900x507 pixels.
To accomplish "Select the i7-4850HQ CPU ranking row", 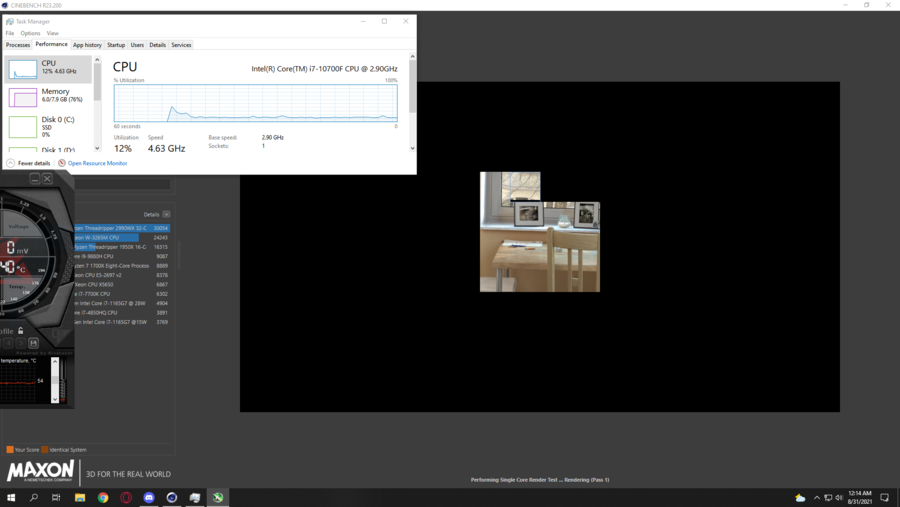I will click(122, 312).
